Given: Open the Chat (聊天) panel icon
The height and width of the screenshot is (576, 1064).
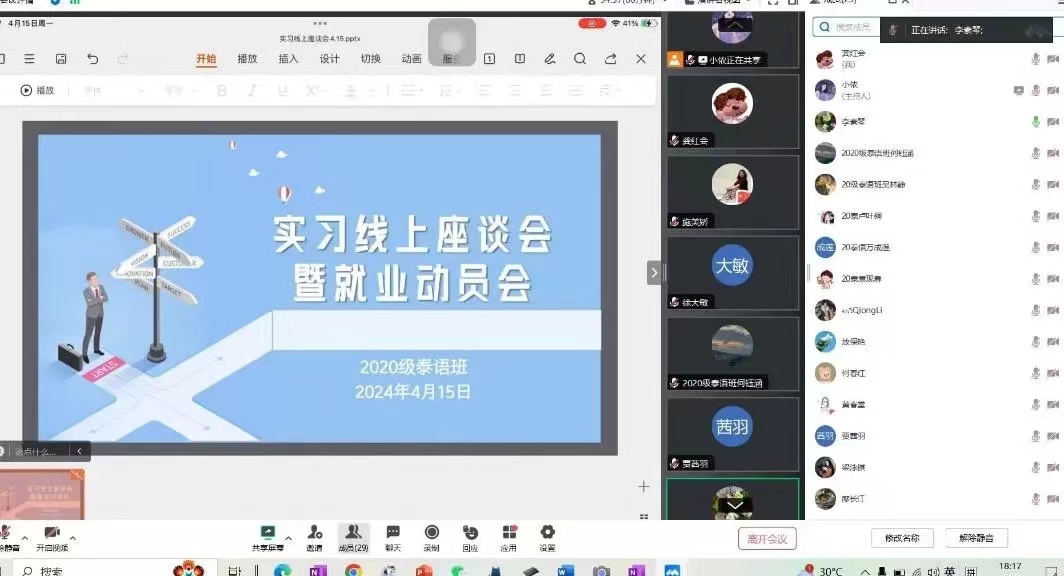Looking at the screenshot, I should pos(393,533).
